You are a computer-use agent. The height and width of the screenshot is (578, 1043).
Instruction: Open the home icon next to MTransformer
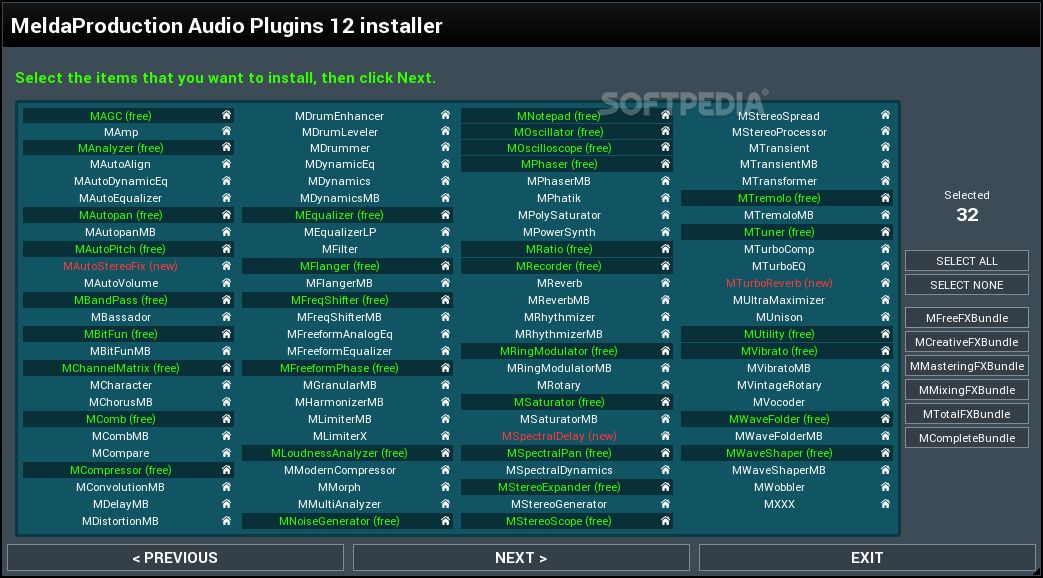(x=885, y=181)
